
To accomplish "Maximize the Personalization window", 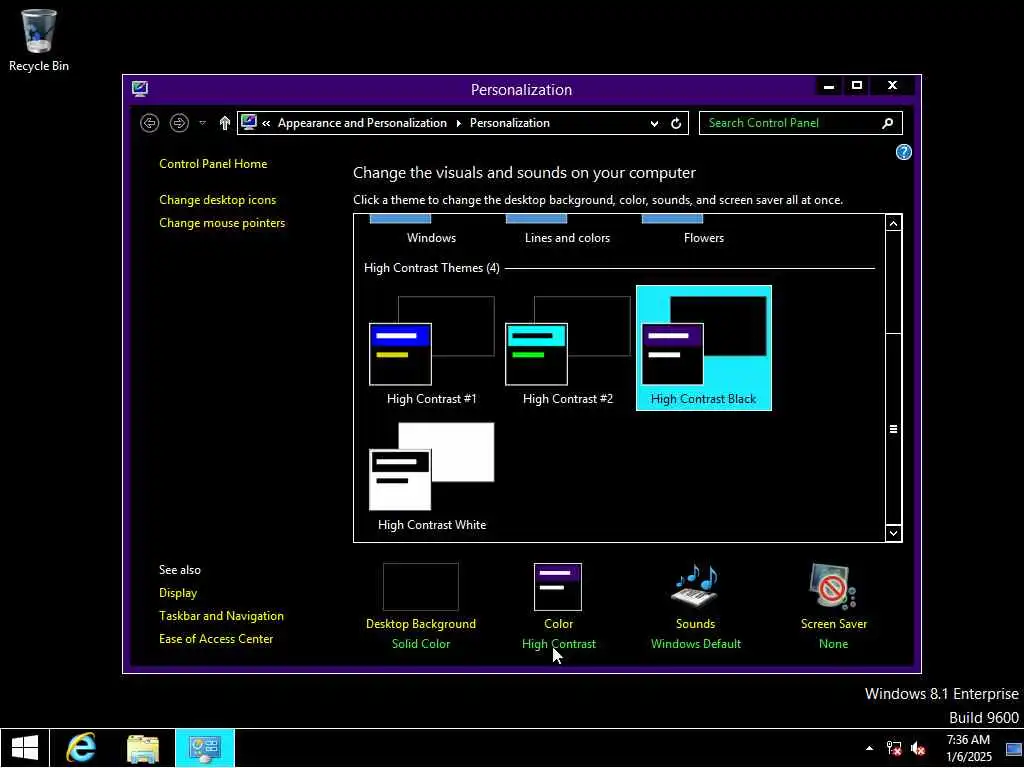I will [x=857, y=86].
